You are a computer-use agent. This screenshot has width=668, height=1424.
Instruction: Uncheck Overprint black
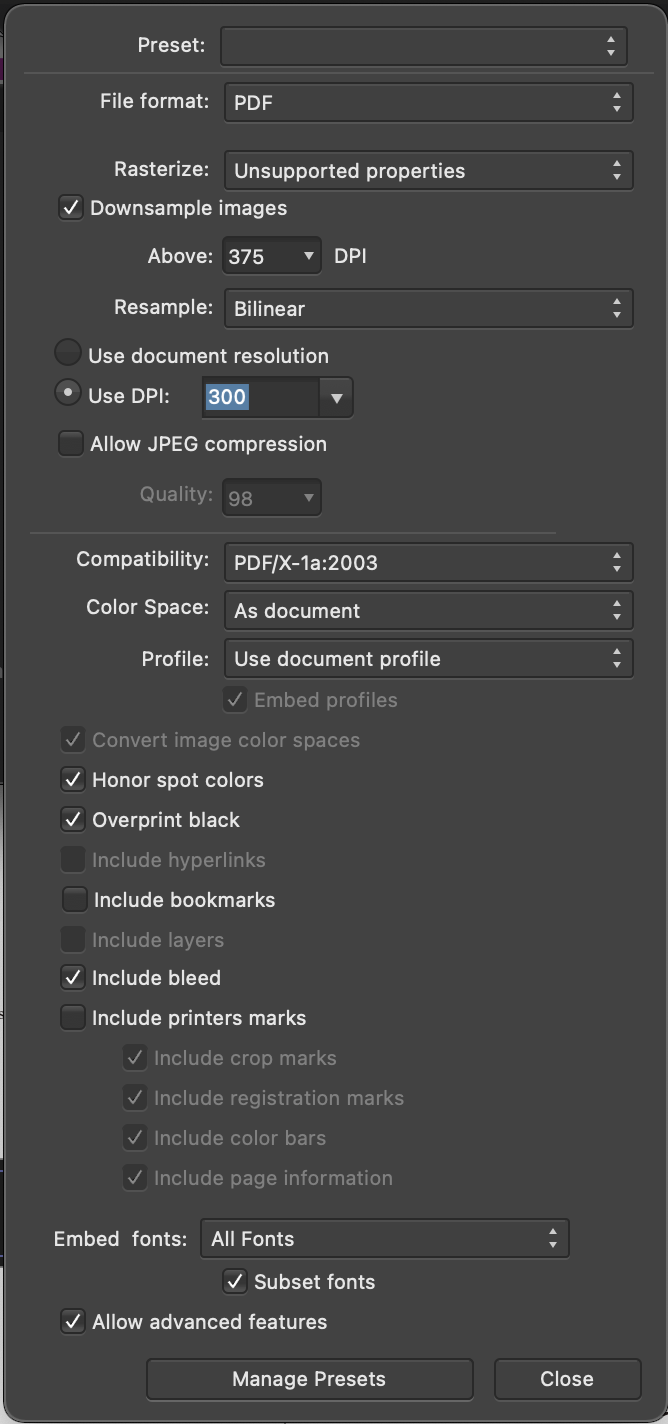tap(73, 820)
